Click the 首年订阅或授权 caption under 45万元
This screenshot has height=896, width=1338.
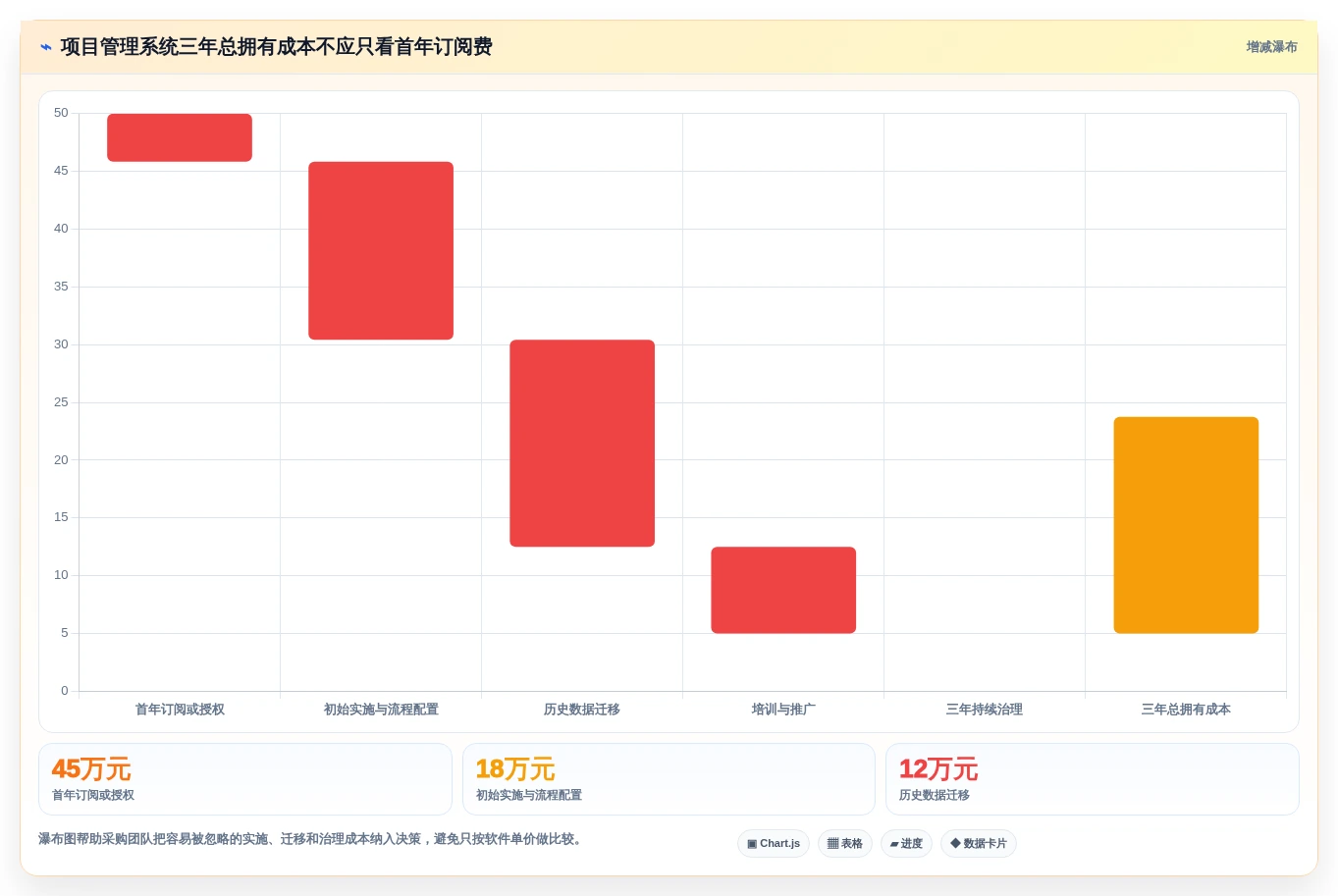(x=93, y=795)
